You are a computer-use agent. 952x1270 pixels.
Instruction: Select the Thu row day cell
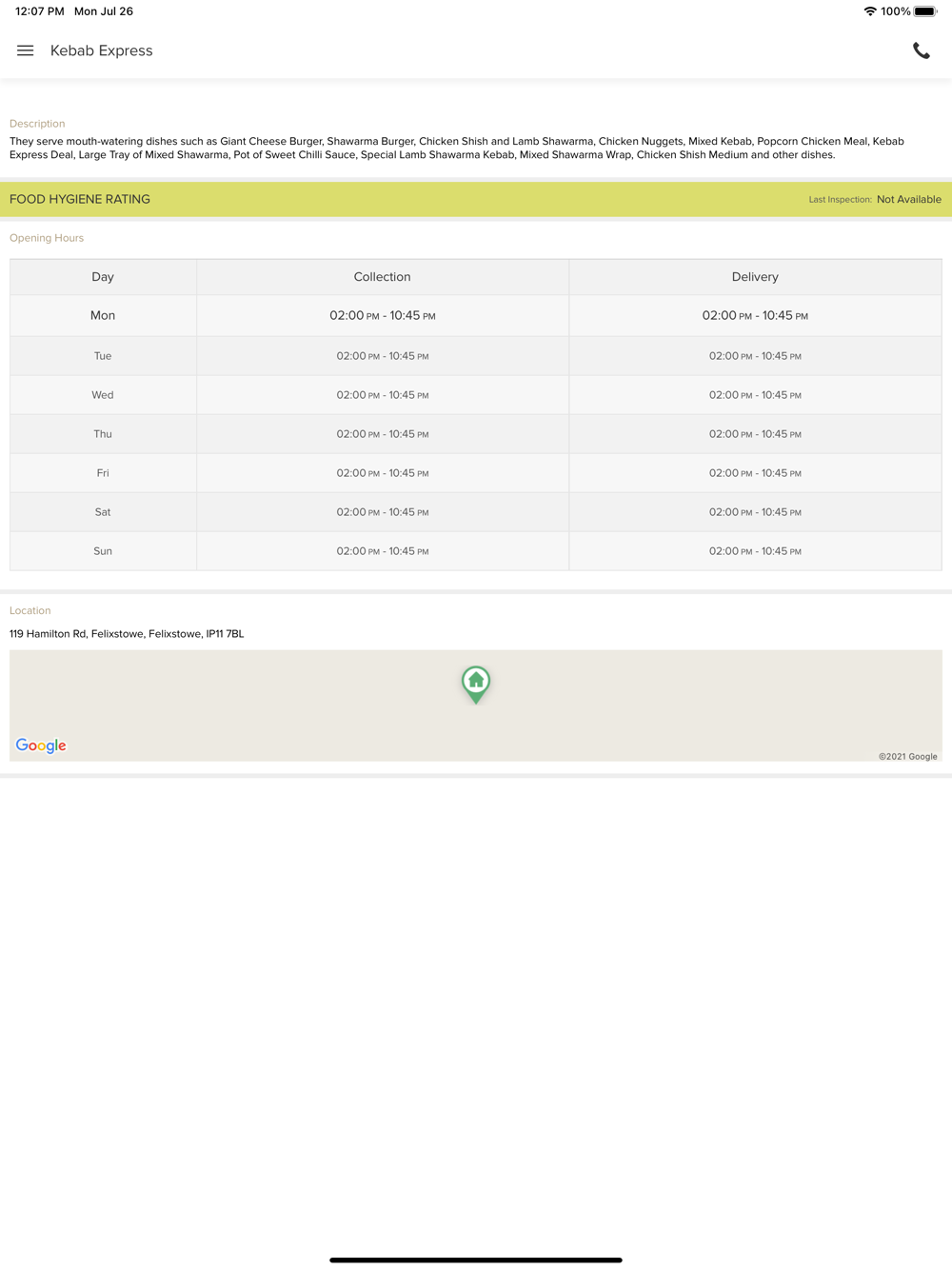coord(103,434)
